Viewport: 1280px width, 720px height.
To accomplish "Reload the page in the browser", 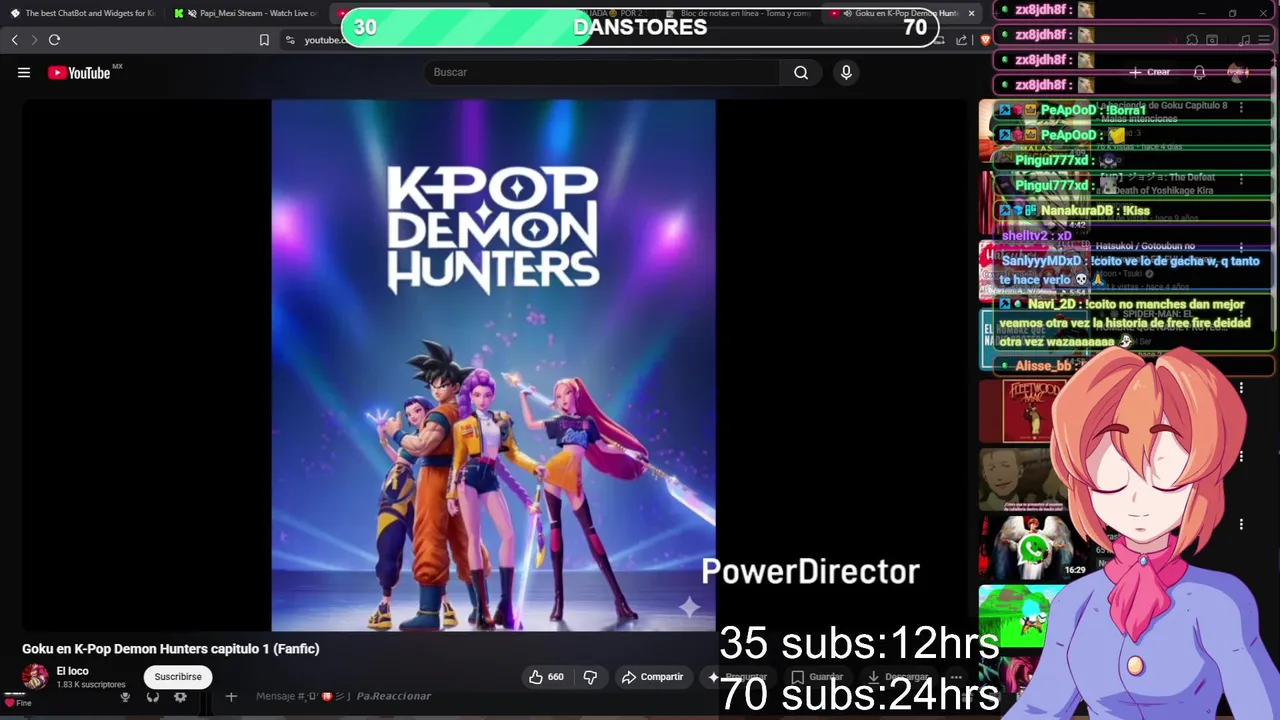I will pyautogui.click(x=54, y=40).
